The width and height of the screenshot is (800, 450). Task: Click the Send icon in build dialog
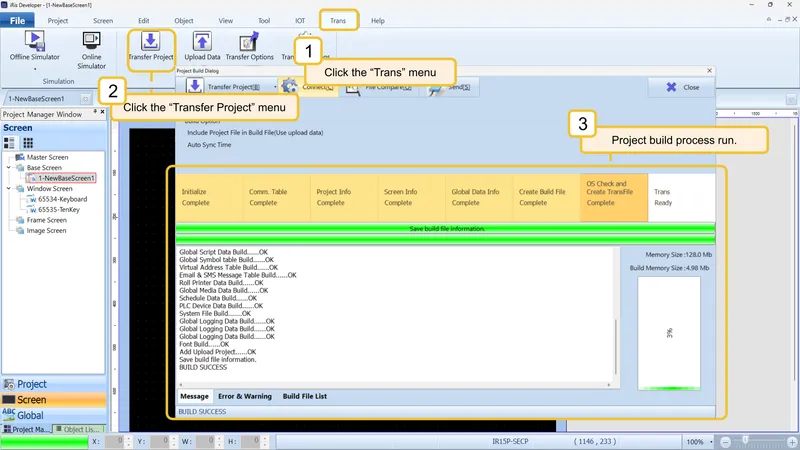pos(435,89)
